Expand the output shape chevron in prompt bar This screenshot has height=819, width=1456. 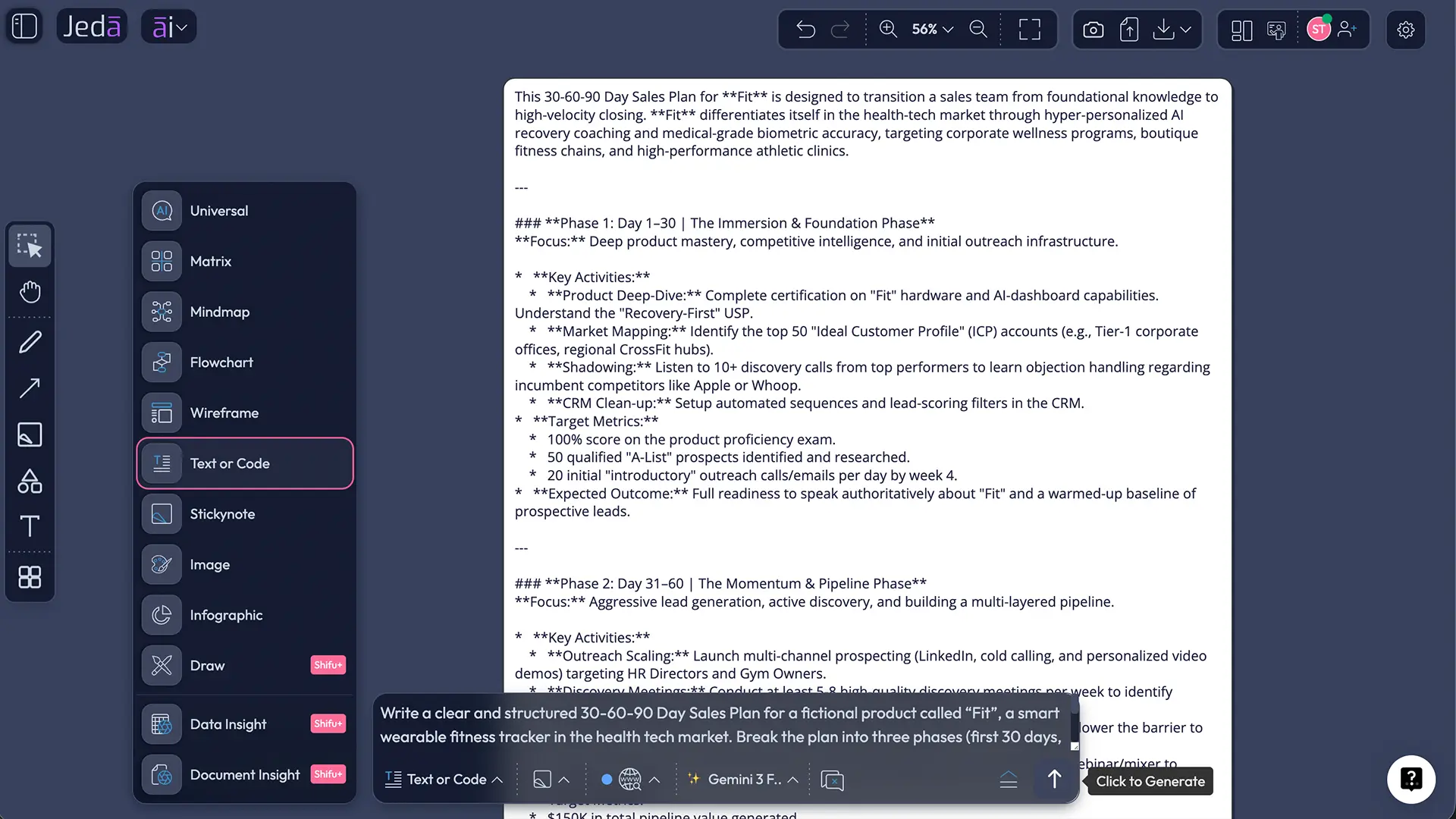coord(564,780)
